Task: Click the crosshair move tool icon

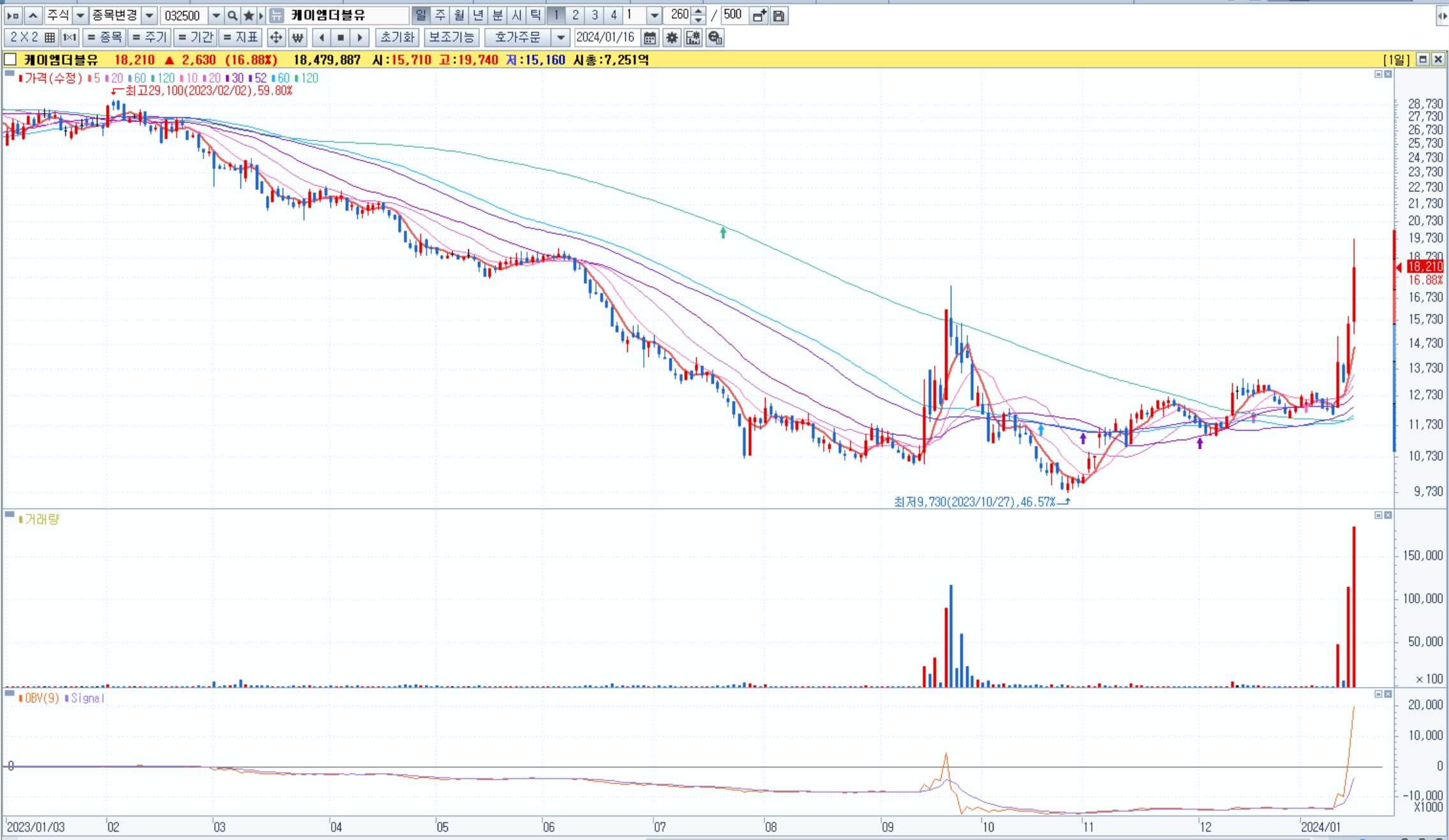Action: click(276, 38)
